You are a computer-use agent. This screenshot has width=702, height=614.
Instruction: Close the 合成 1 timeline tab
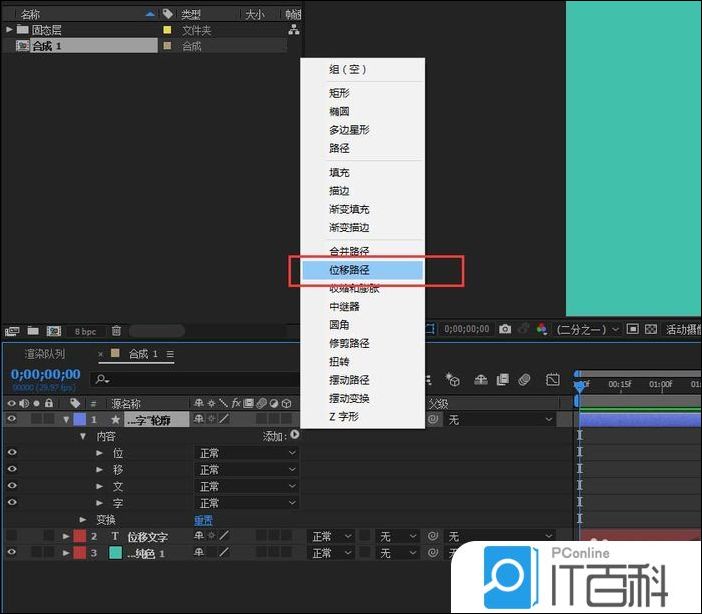pos(101,354)
